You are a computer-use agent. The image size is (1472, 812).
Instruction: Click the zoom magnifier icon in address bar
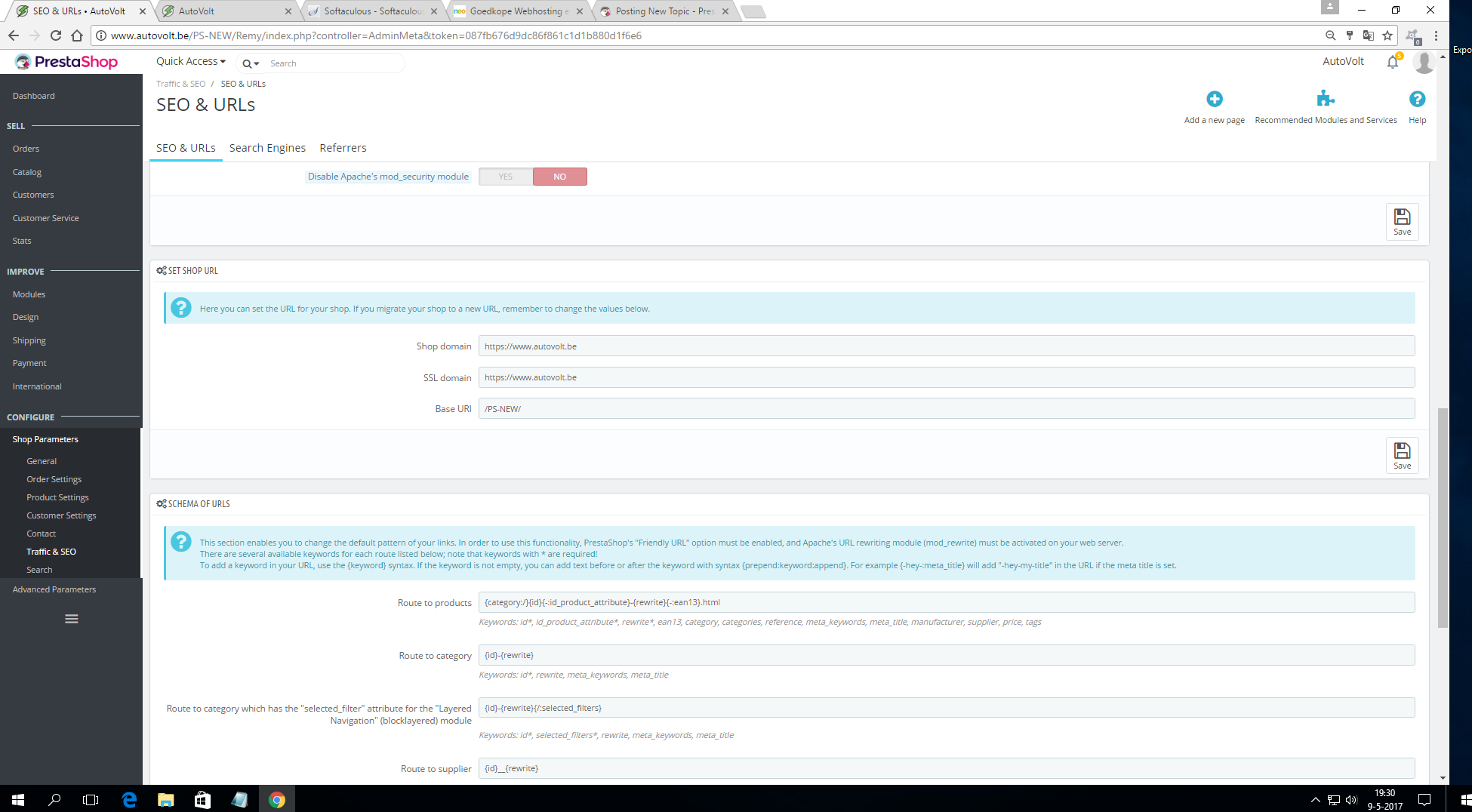[x=1330, y=35]
